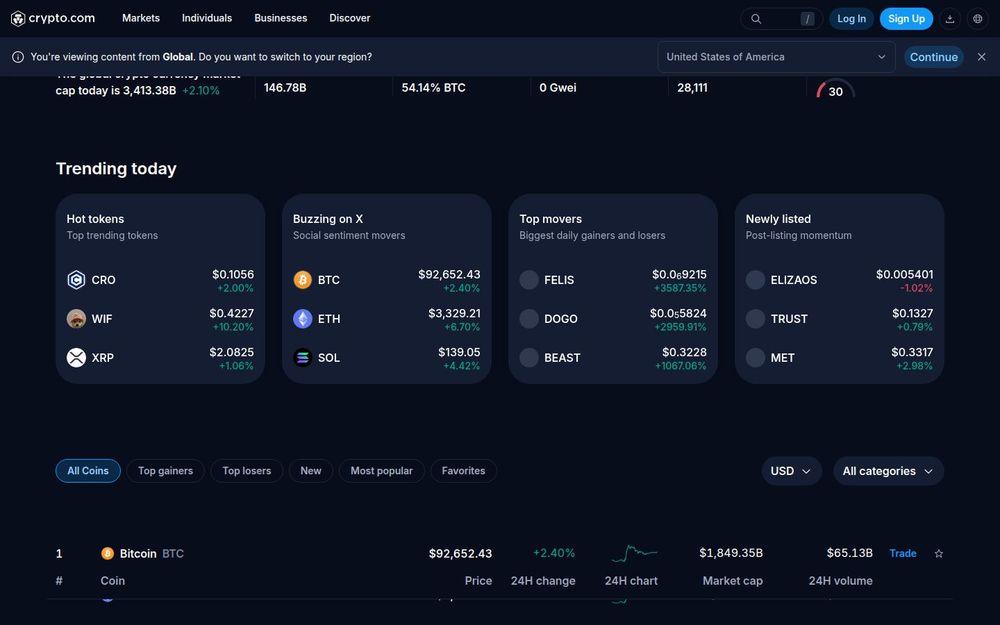This screenshot has height=625, width=1000.
Task: Click the ELIZAOS placeholder icon
Action: pos(756,280)
